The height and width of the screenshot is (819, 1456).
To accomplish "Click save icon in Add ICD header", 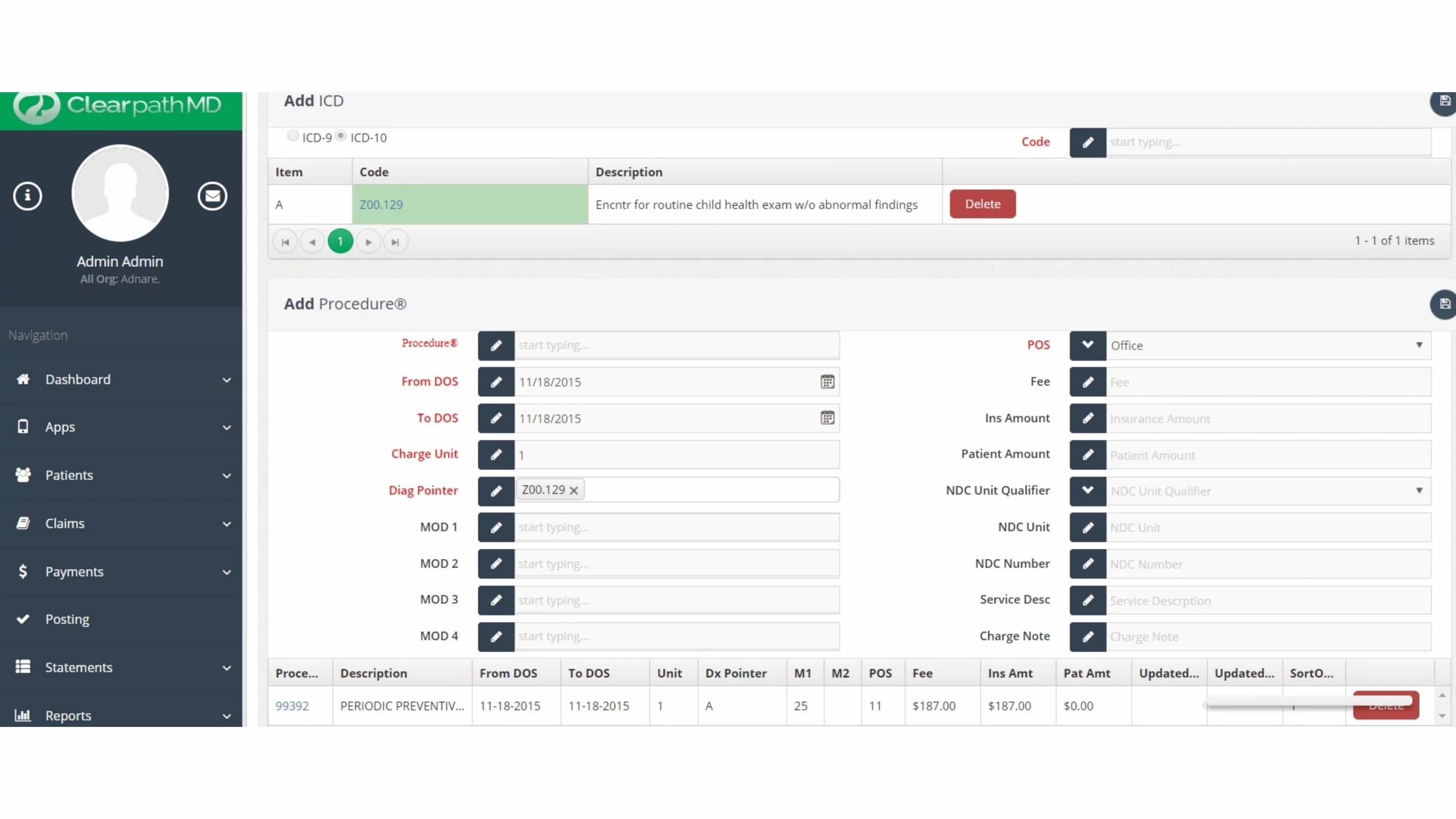I will [x=1444, y=101].
